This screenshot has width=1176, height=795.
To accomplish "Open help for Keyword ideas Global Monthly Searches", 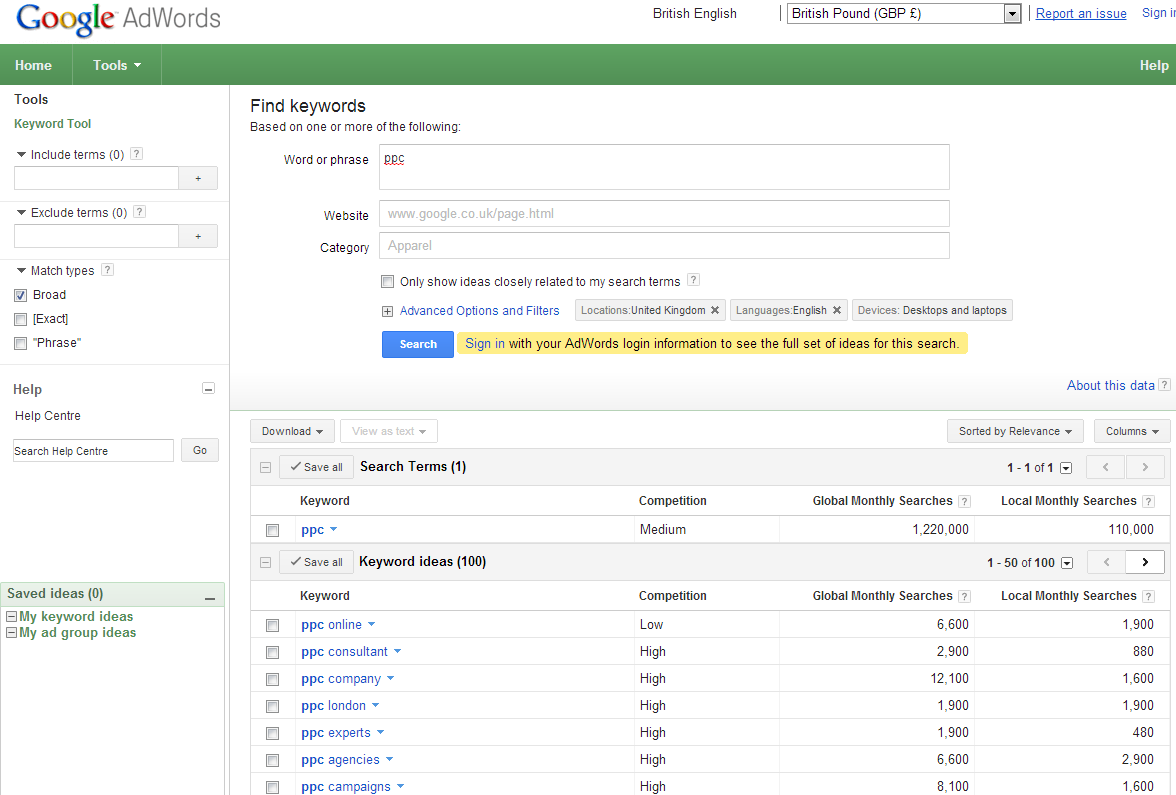I will (x=964, y=596).
